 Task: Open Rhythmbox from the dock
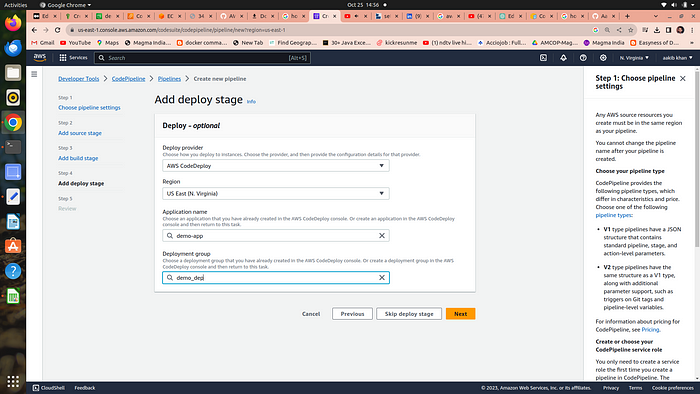coord(13,97)
